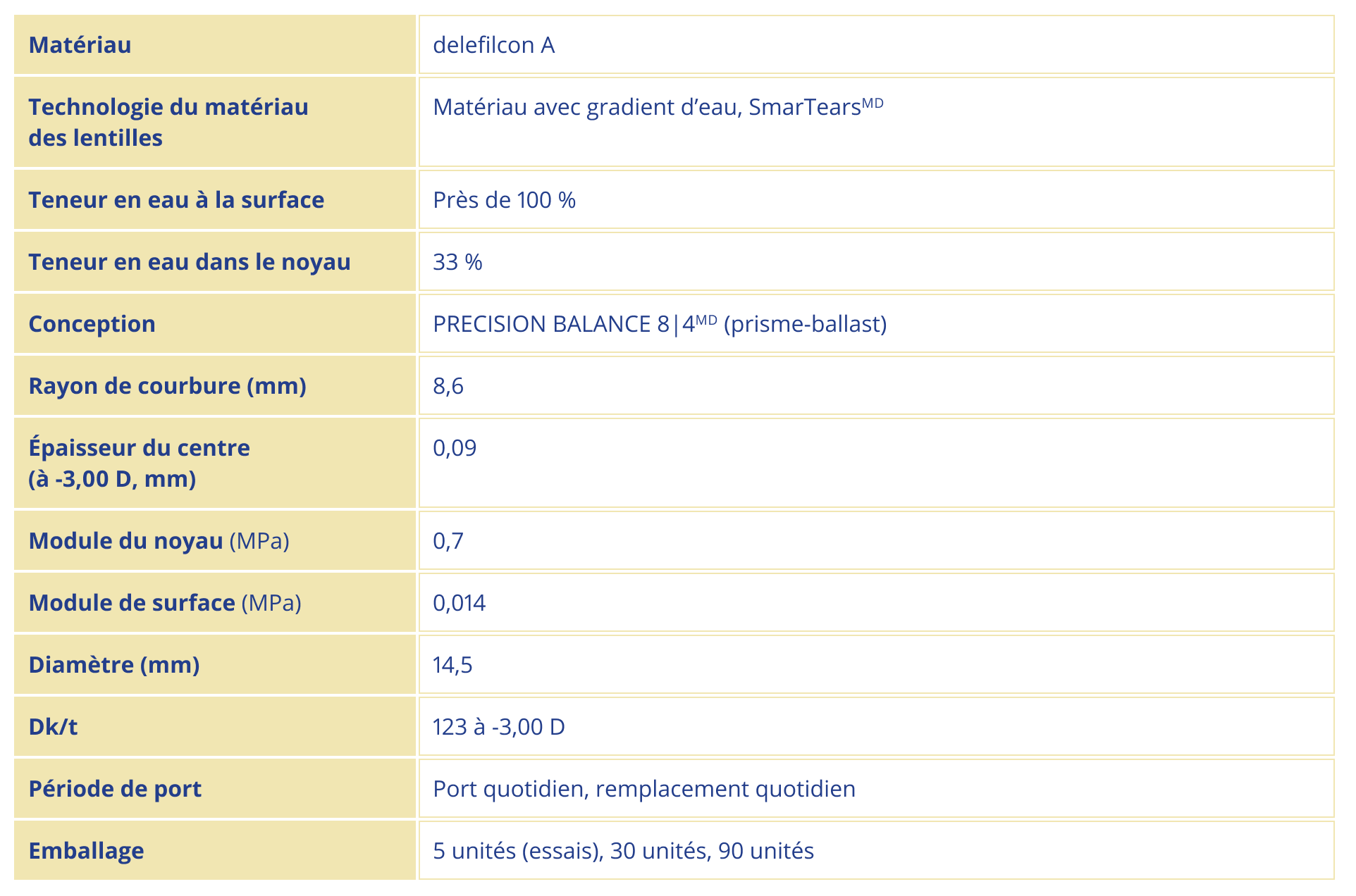Select 'Matériau avec gradient d'eau, SmarTears' text
Viewport: 1356px width, 896px height.
(658, 107)
